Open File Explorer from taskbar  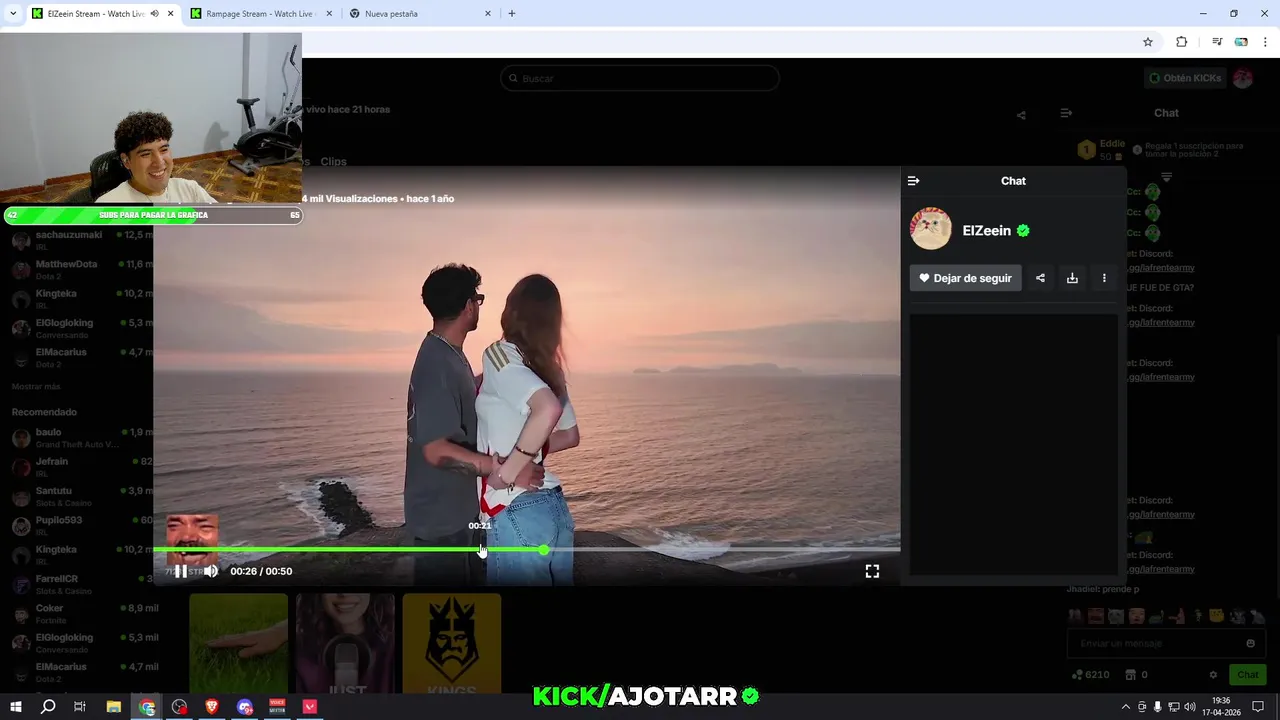114,707
